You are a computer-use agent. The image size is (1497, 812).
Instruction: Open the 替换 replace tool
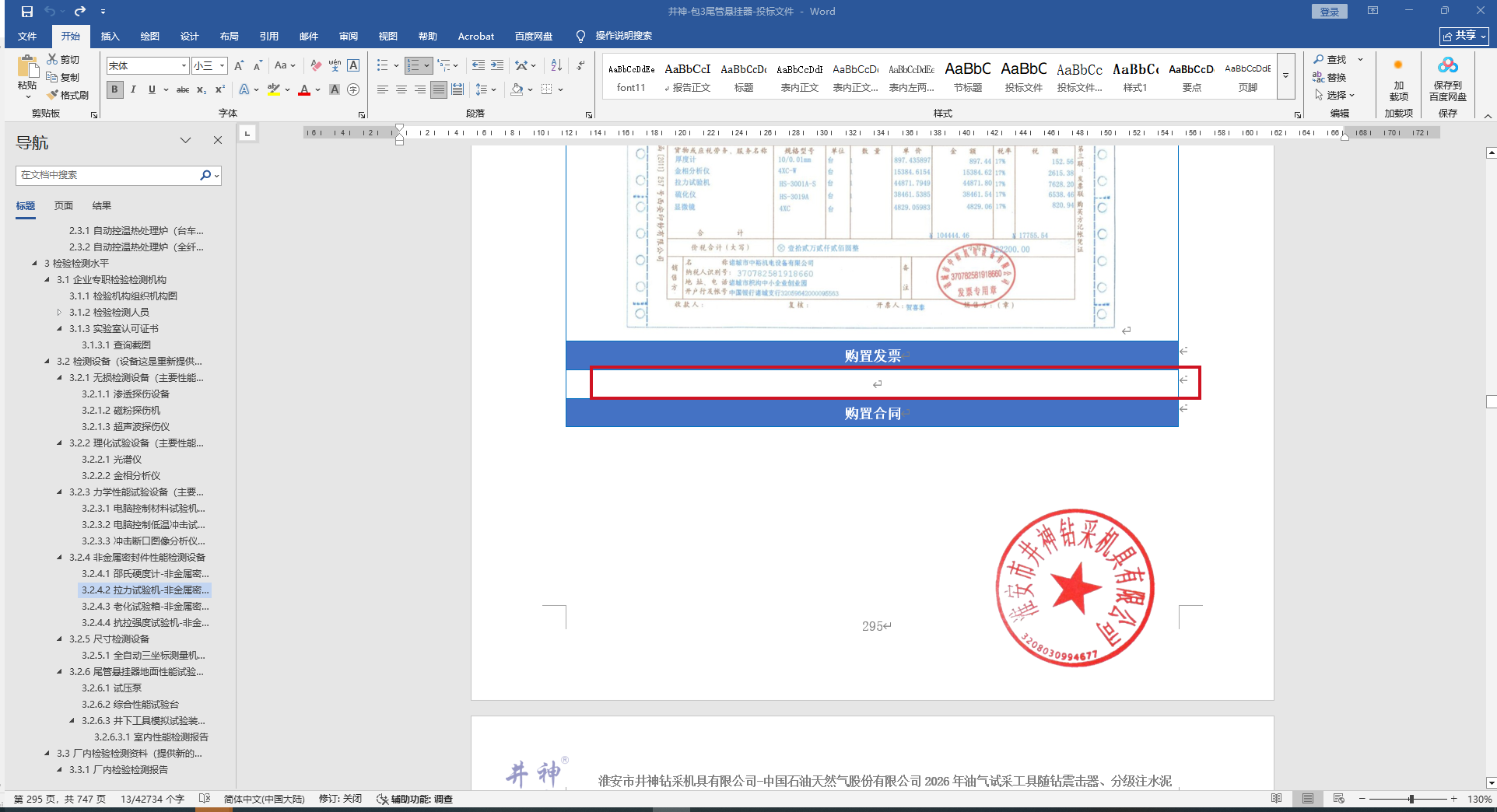(1330, 77)
